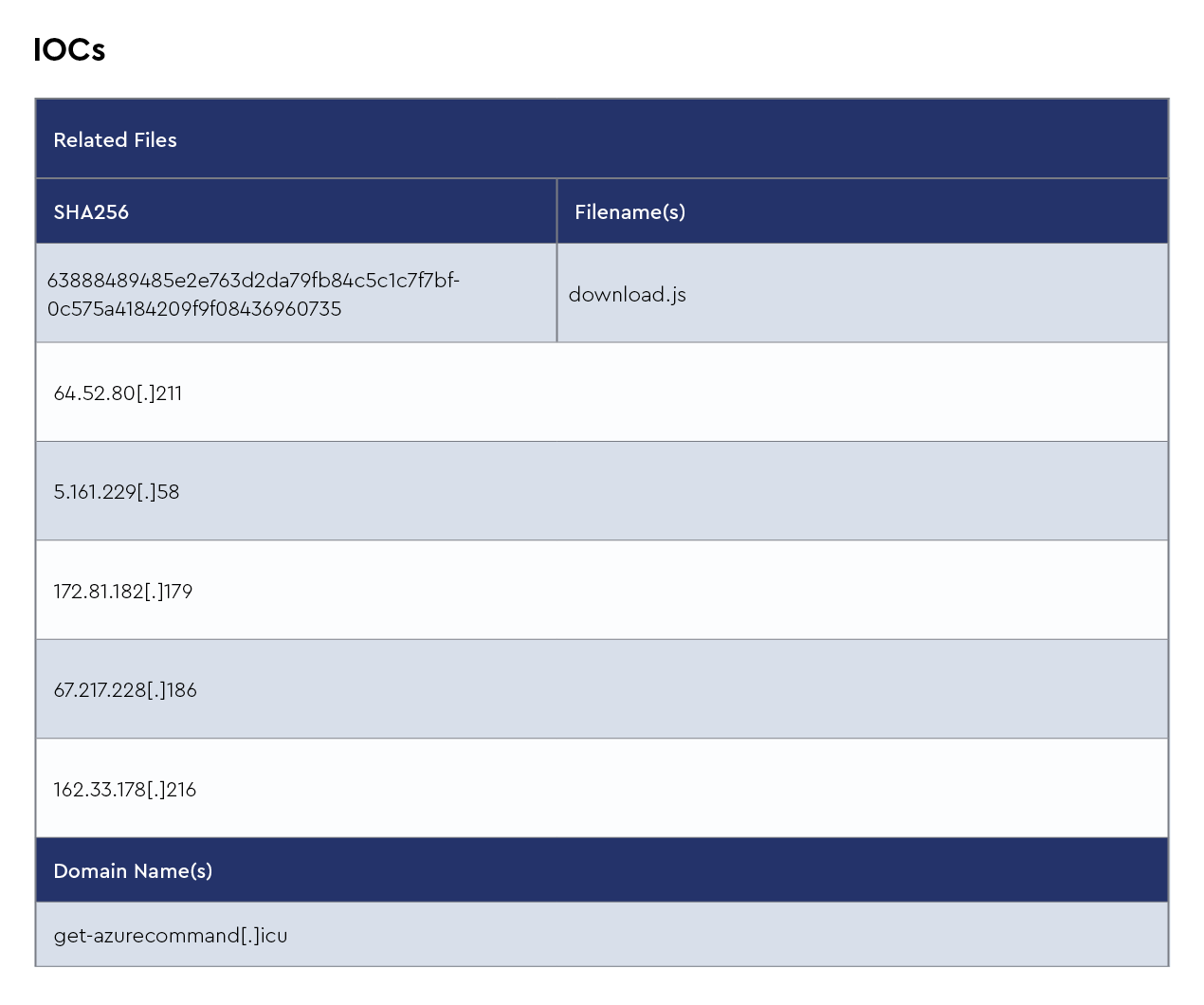
Task: Click the Filename(s) column header
Action: 629,211
